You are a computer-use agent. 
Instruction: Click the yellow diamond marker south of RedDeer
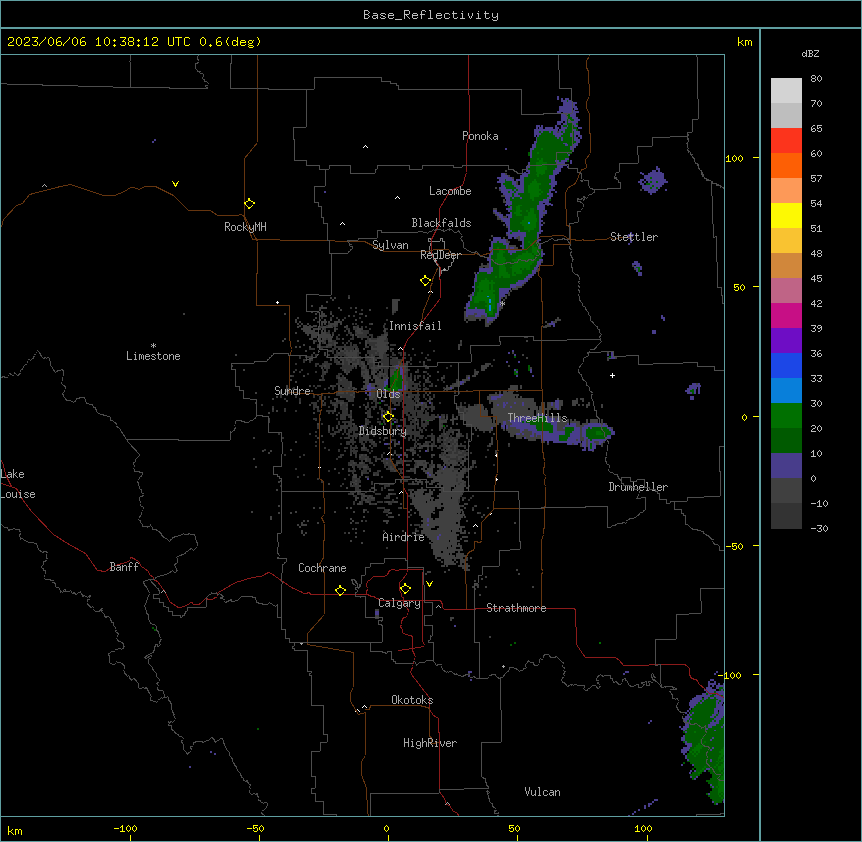[426, 281]
